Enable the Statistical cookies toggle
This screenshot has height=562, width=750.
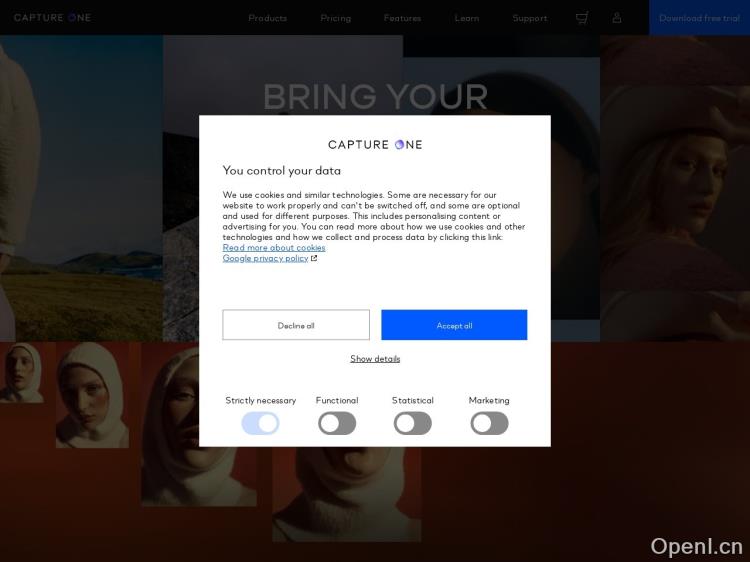click(413, 423)
